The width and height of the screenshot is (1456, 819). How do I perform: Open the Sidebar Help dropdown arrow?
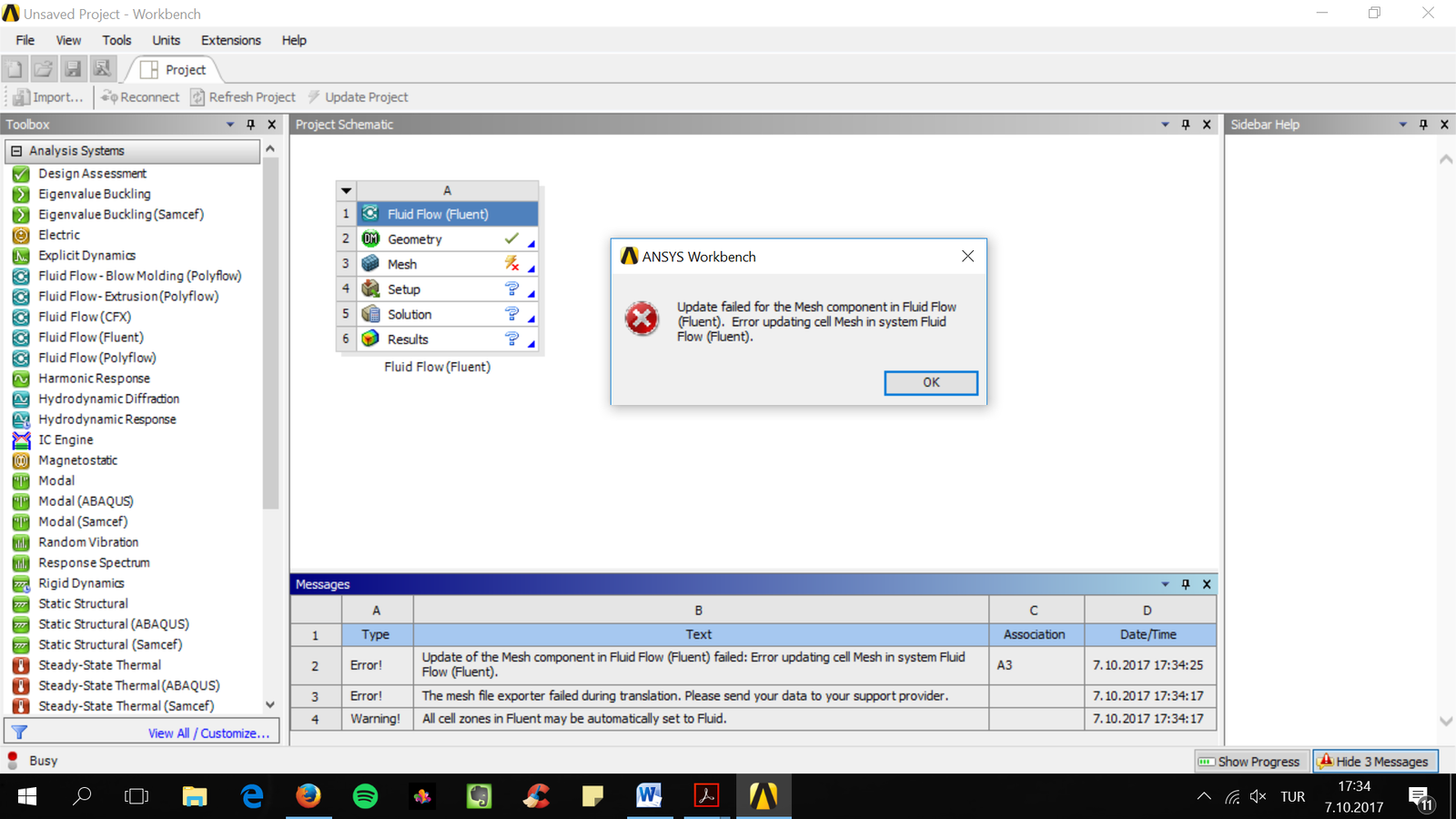pyautogui.click(x=1402, y=125)
